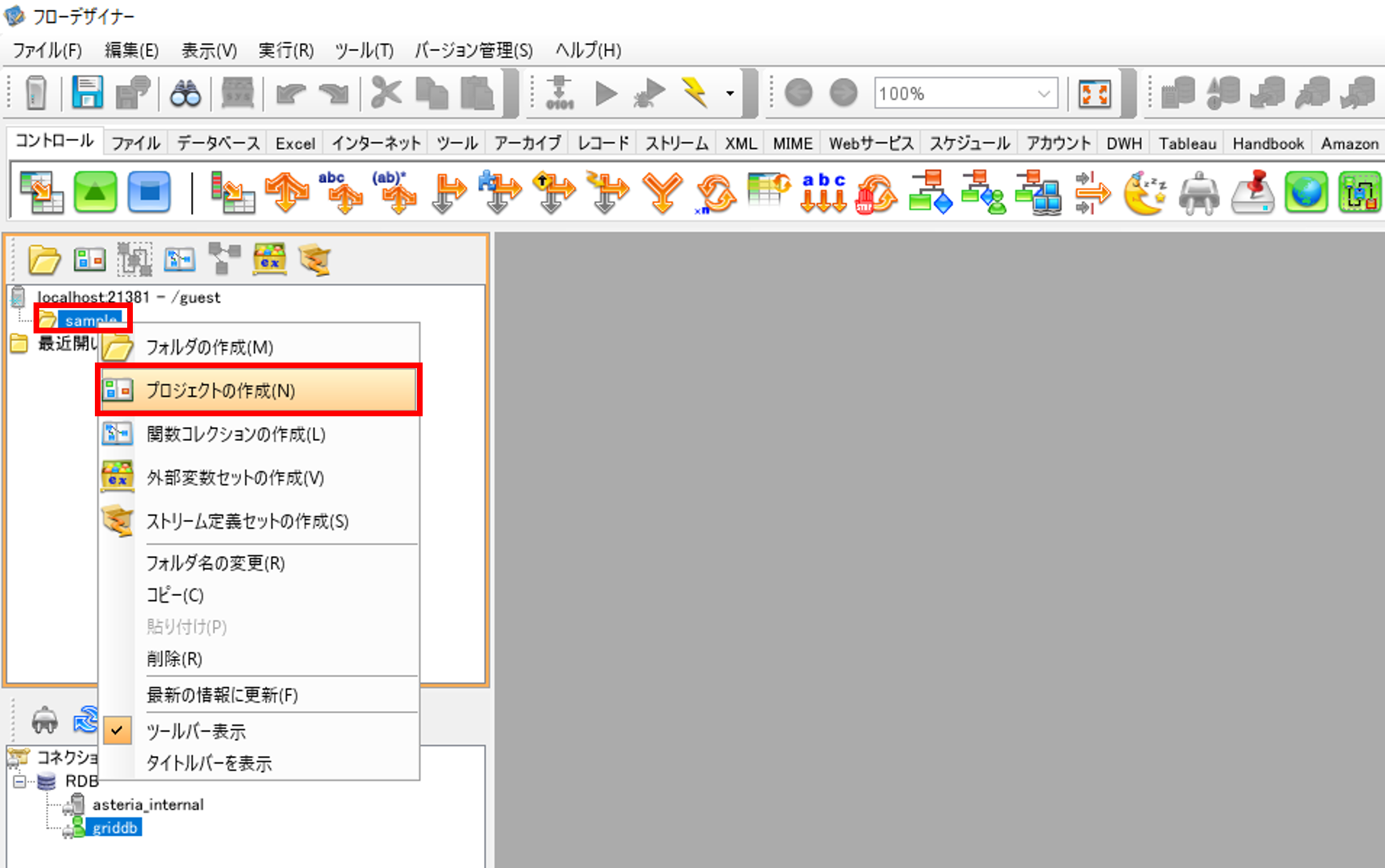This screenshot has height=868, width=1385.
Task: Click the fit-to-window zoom icon
Action: point(1095,94)
